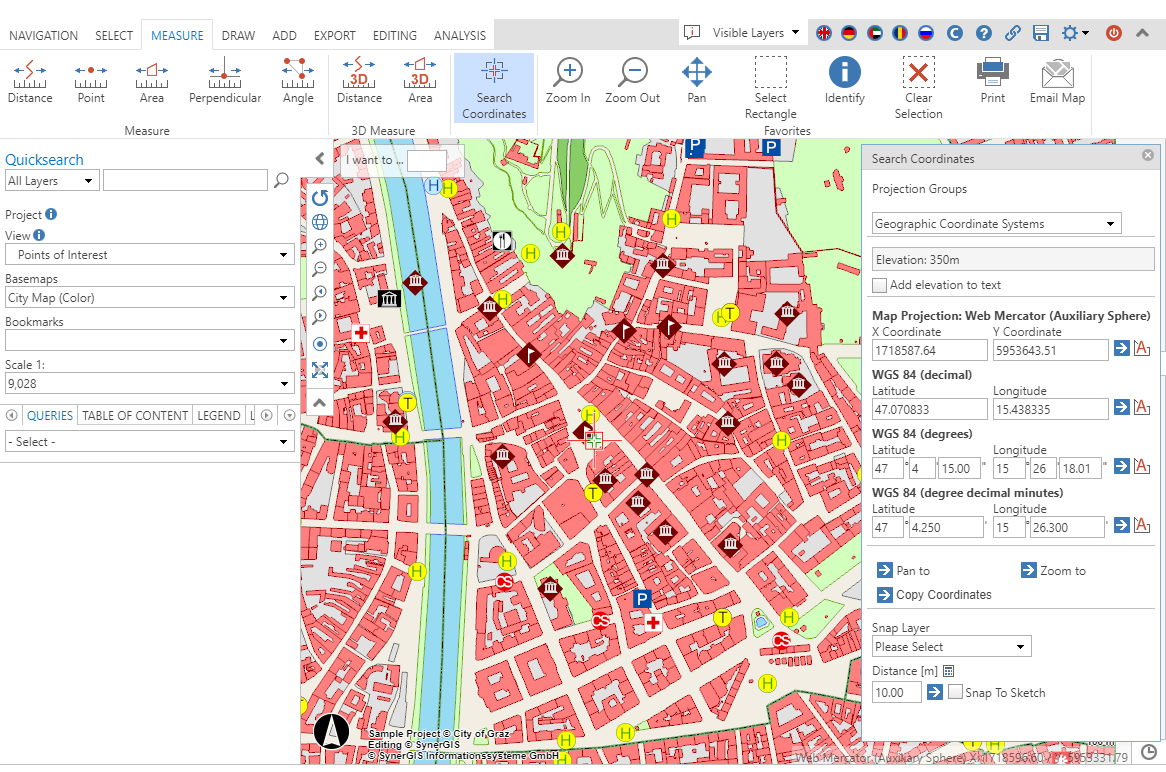
Task: Click the Identify tool
Action: pyautogui.click(x=844, y=80)
